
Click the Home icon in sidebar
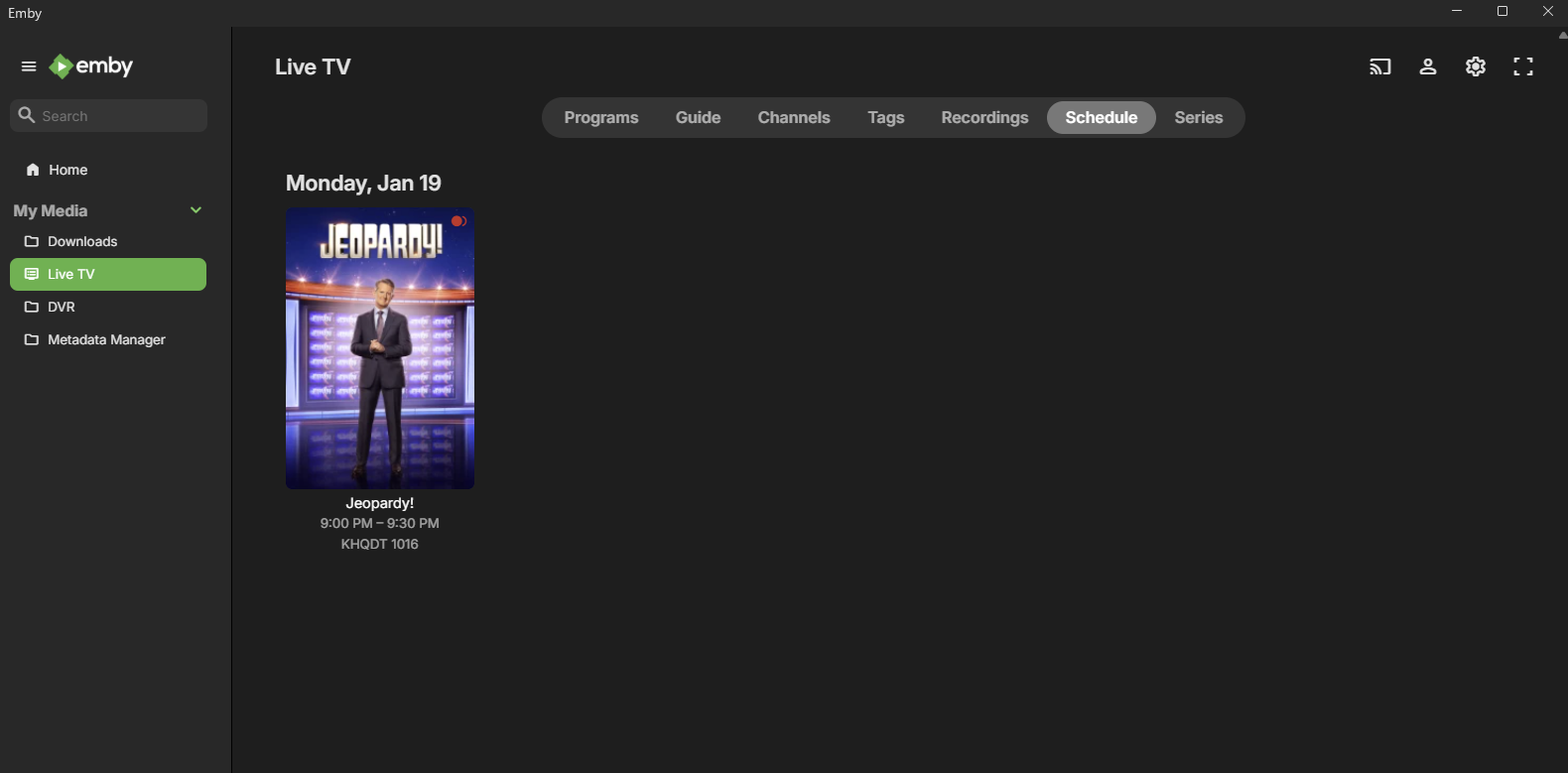click(x=33, y=170)
